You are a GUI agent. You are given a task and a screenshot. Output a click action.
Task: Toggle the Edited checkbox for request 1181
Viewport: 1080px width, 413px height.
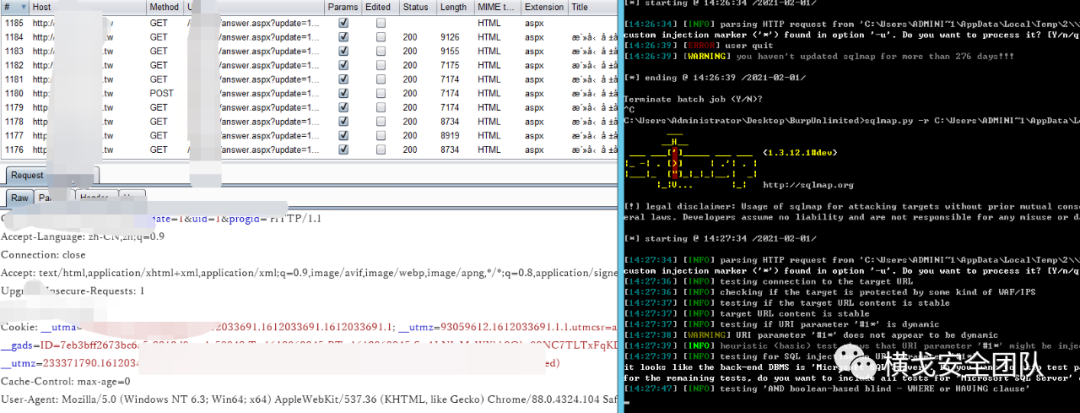(x=381, y=79)
